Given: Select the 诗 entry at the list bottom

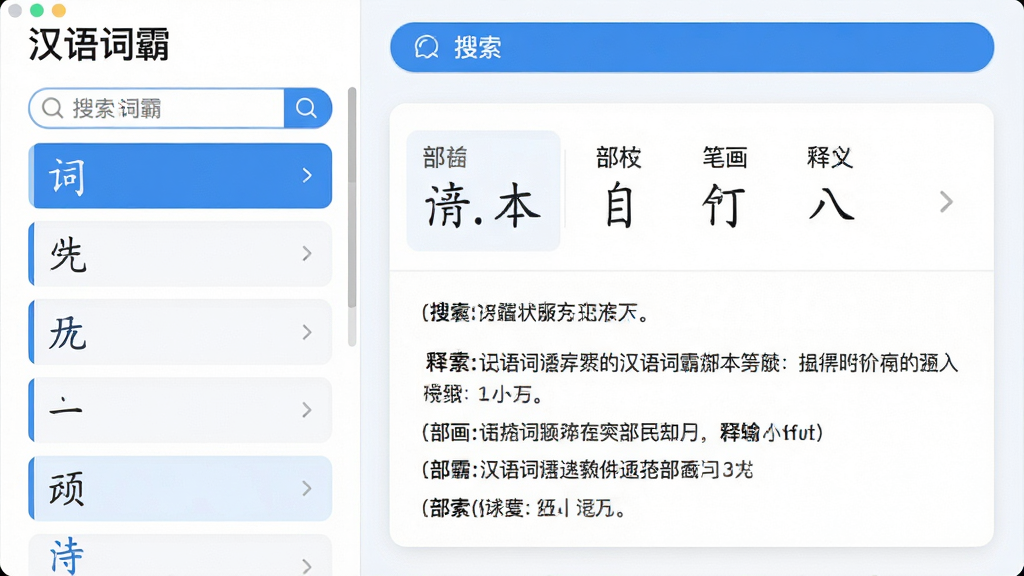Looking at the screenshot, I should tap(180, 556).
